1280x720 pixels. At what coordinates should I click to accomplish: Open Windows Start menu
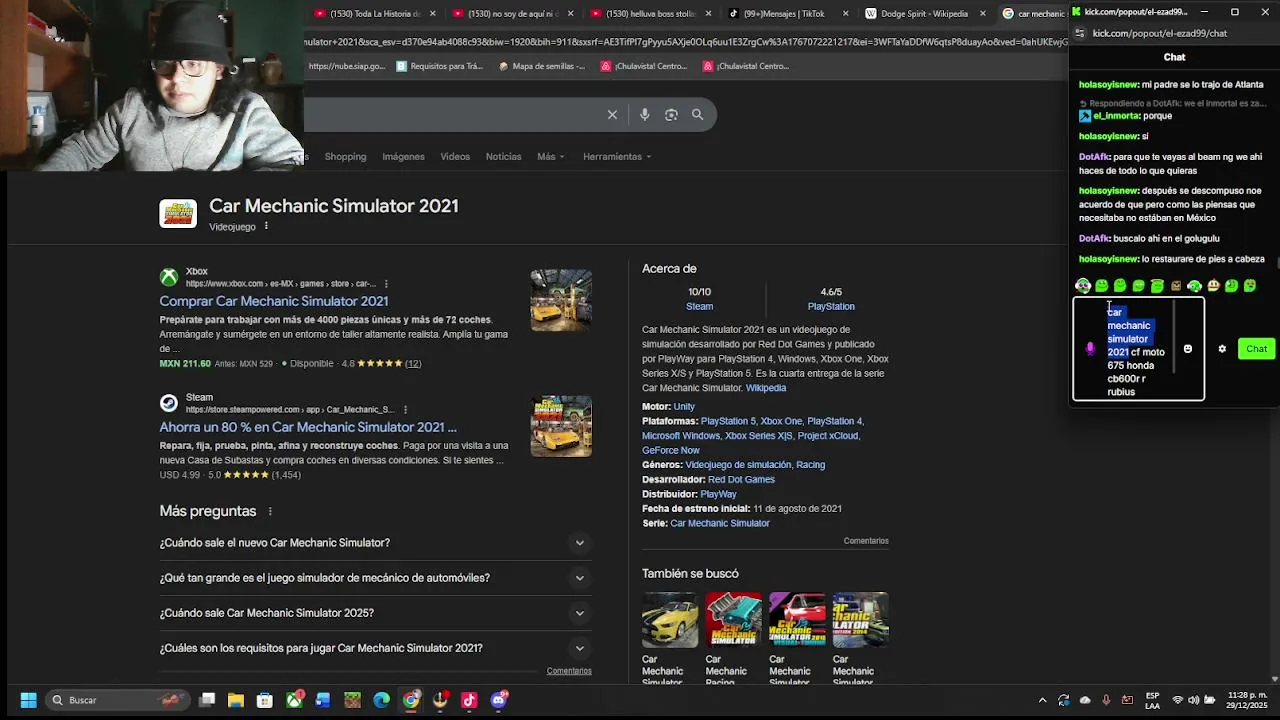point(28,700)
